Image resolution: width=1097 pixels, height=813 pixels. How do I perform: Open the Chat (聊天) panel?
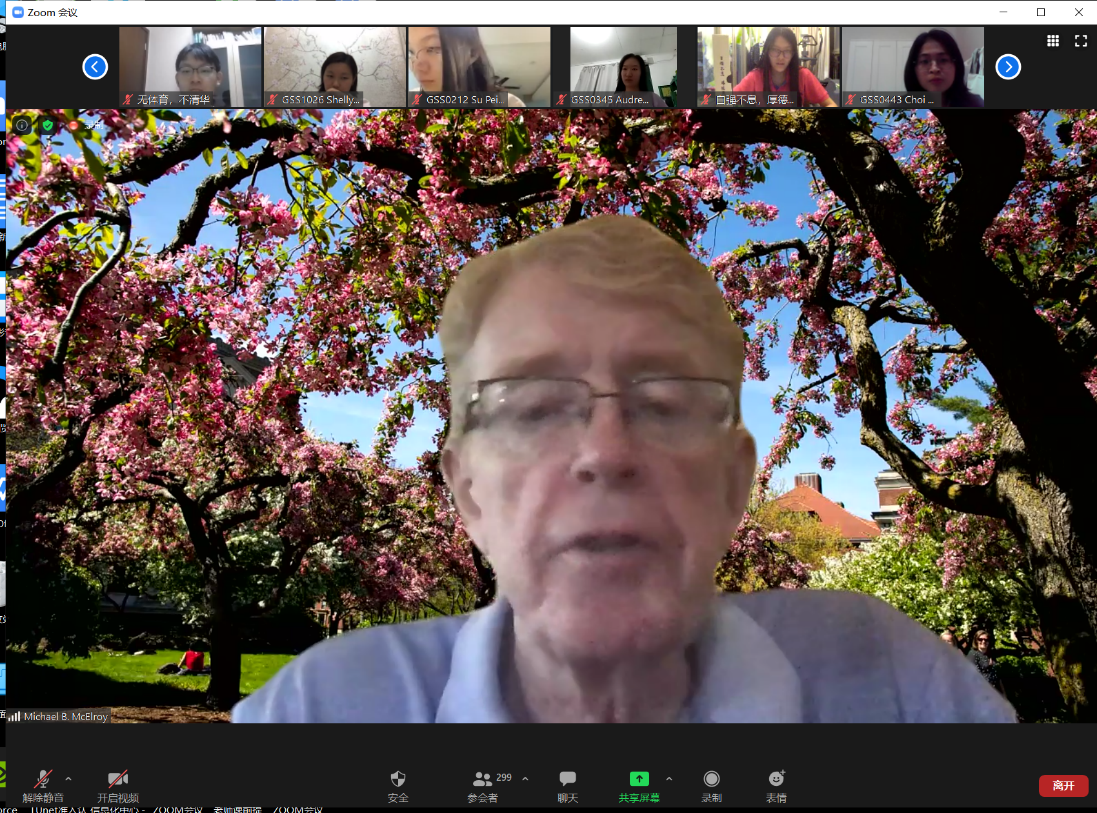568,779
